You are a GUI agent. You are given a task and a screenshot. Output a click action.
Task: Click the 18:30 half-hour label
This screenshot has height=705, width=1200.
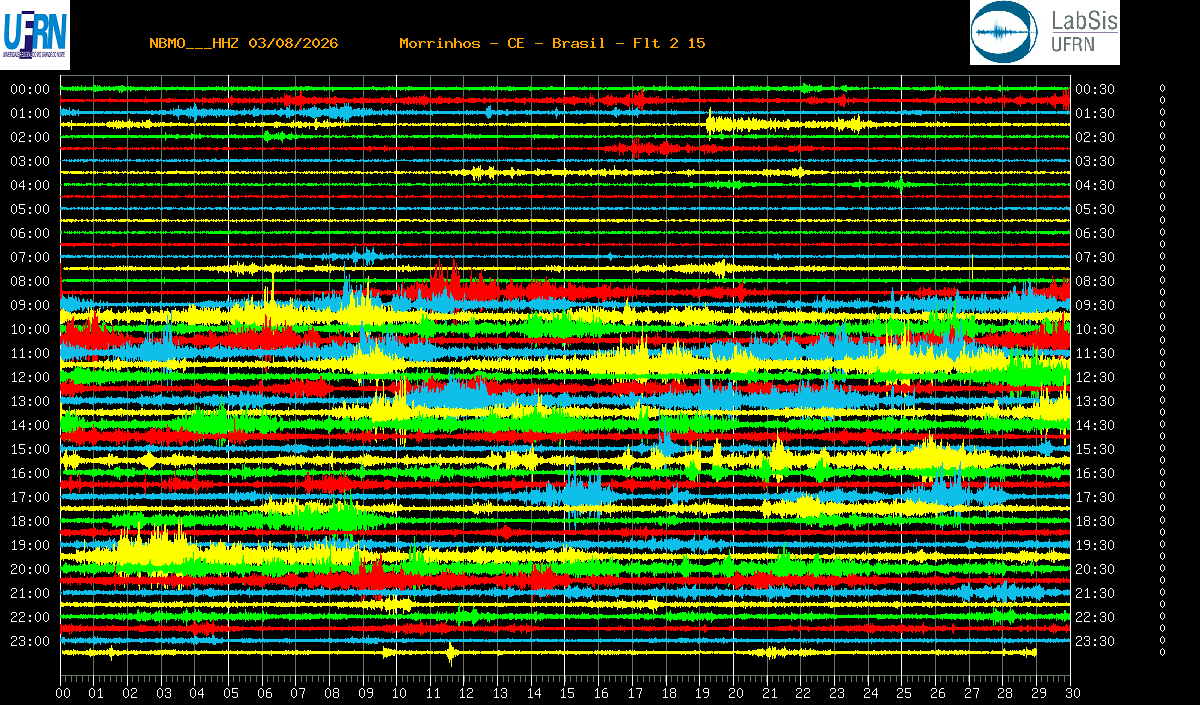(x=1094, y=521)
